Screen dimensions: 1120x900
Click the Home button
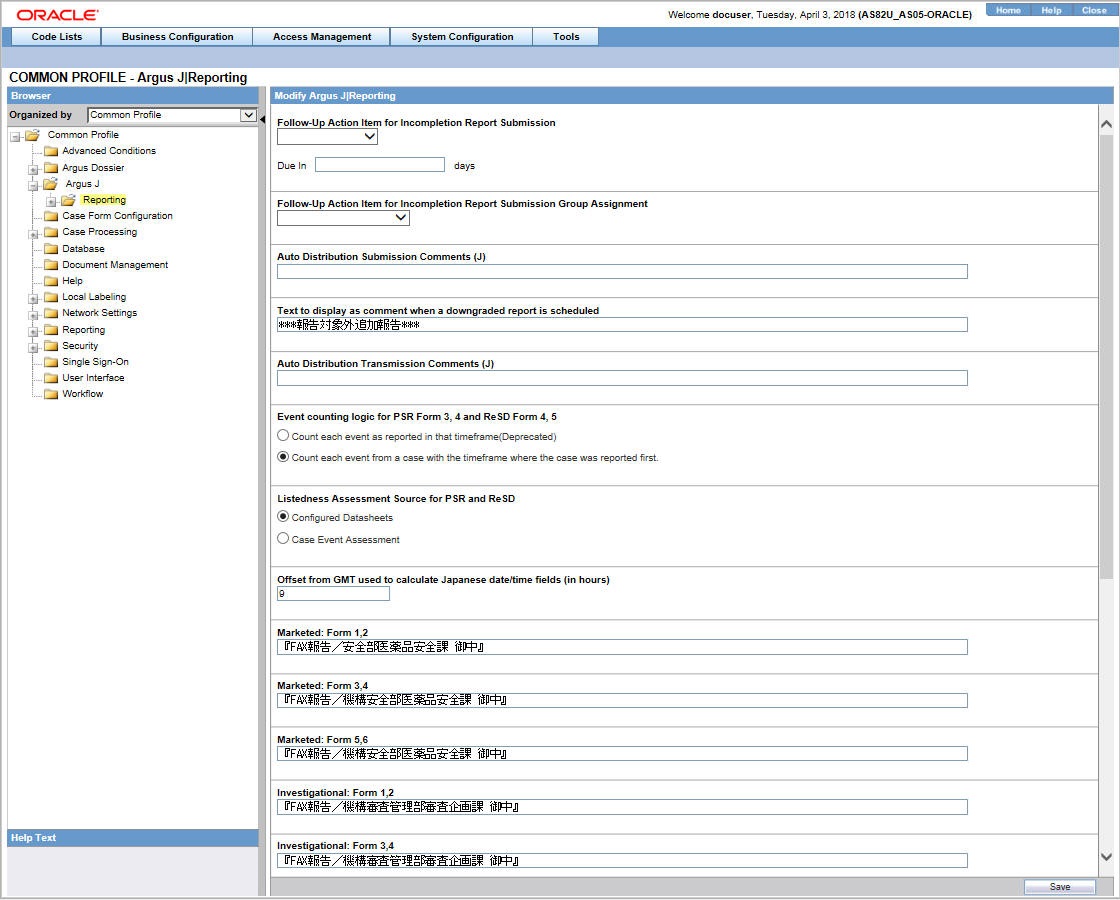pos(1008,10)
